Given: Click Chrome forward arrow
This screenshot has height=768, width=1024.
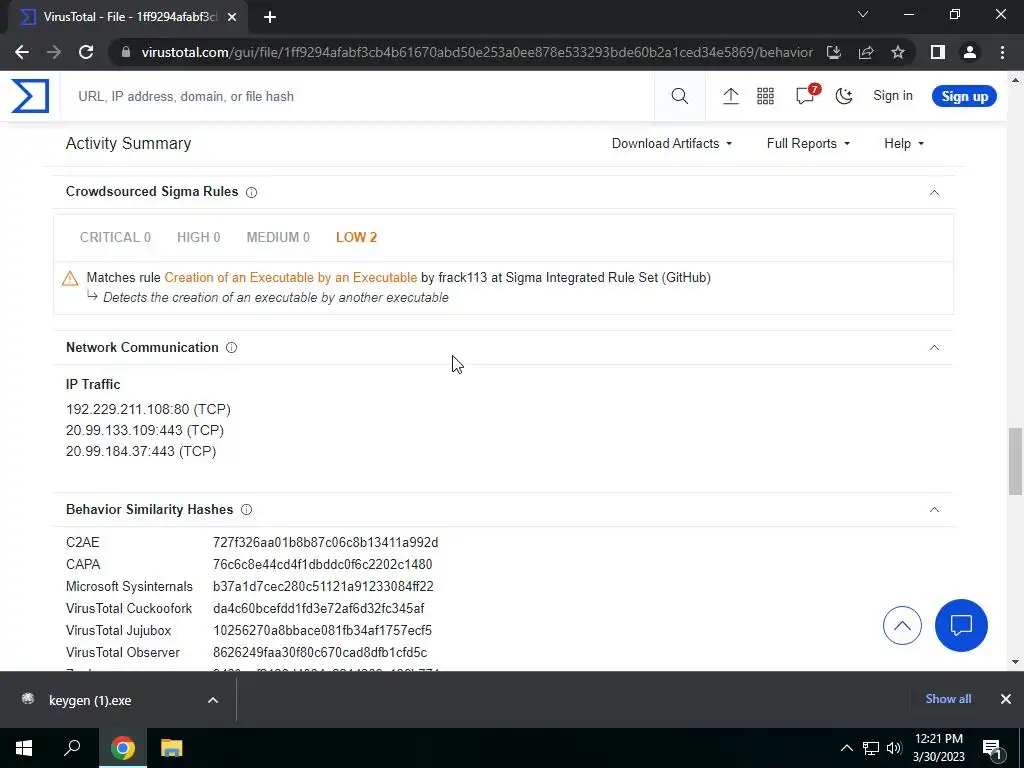Looking at the screenshot, I should coord(54,52).
